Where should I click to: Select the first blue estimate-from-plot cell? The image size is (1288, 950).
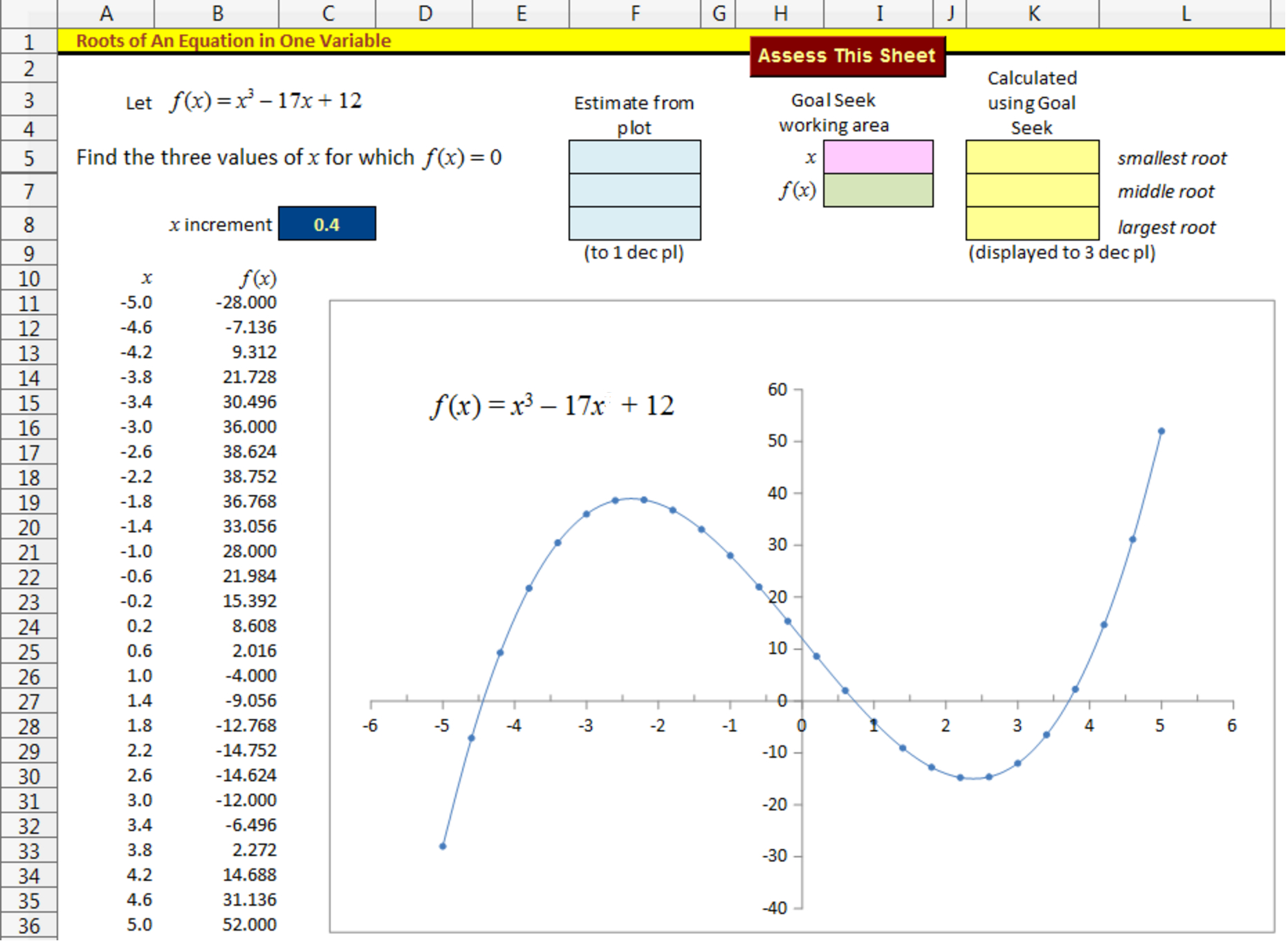(634, 157)
